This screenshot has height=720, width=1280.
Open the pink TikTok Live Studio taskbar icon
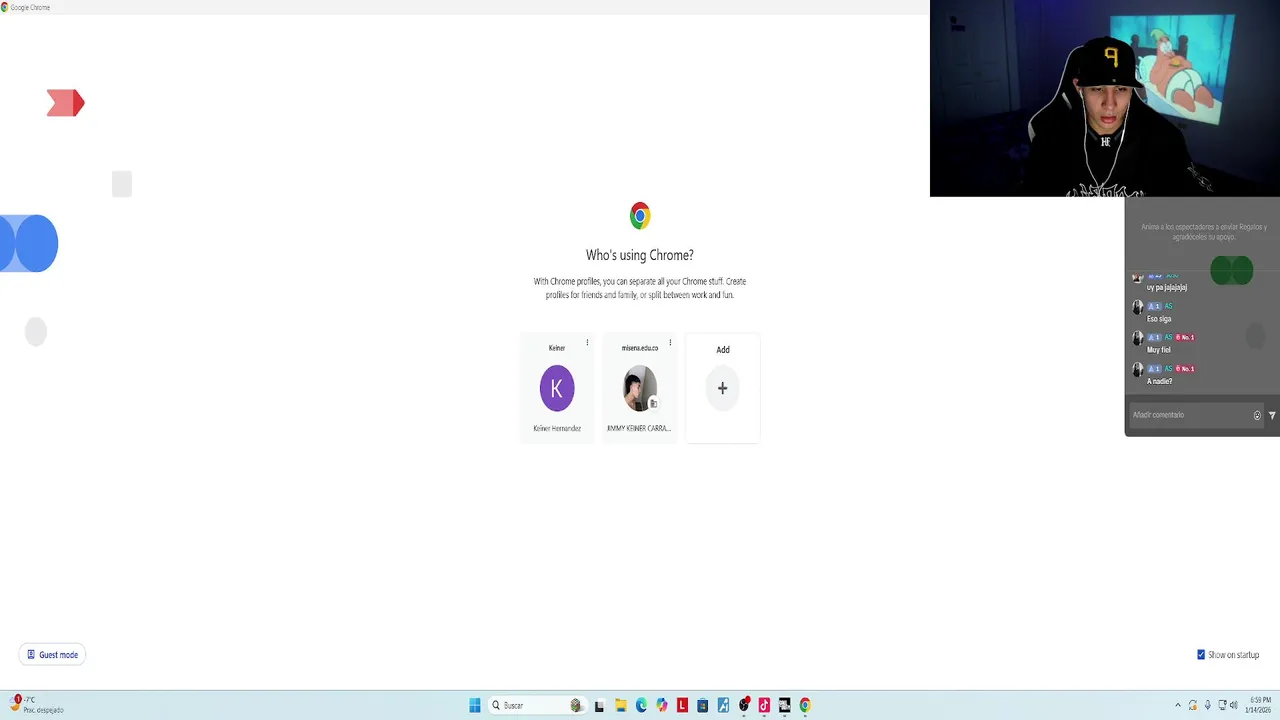point(764,705)
